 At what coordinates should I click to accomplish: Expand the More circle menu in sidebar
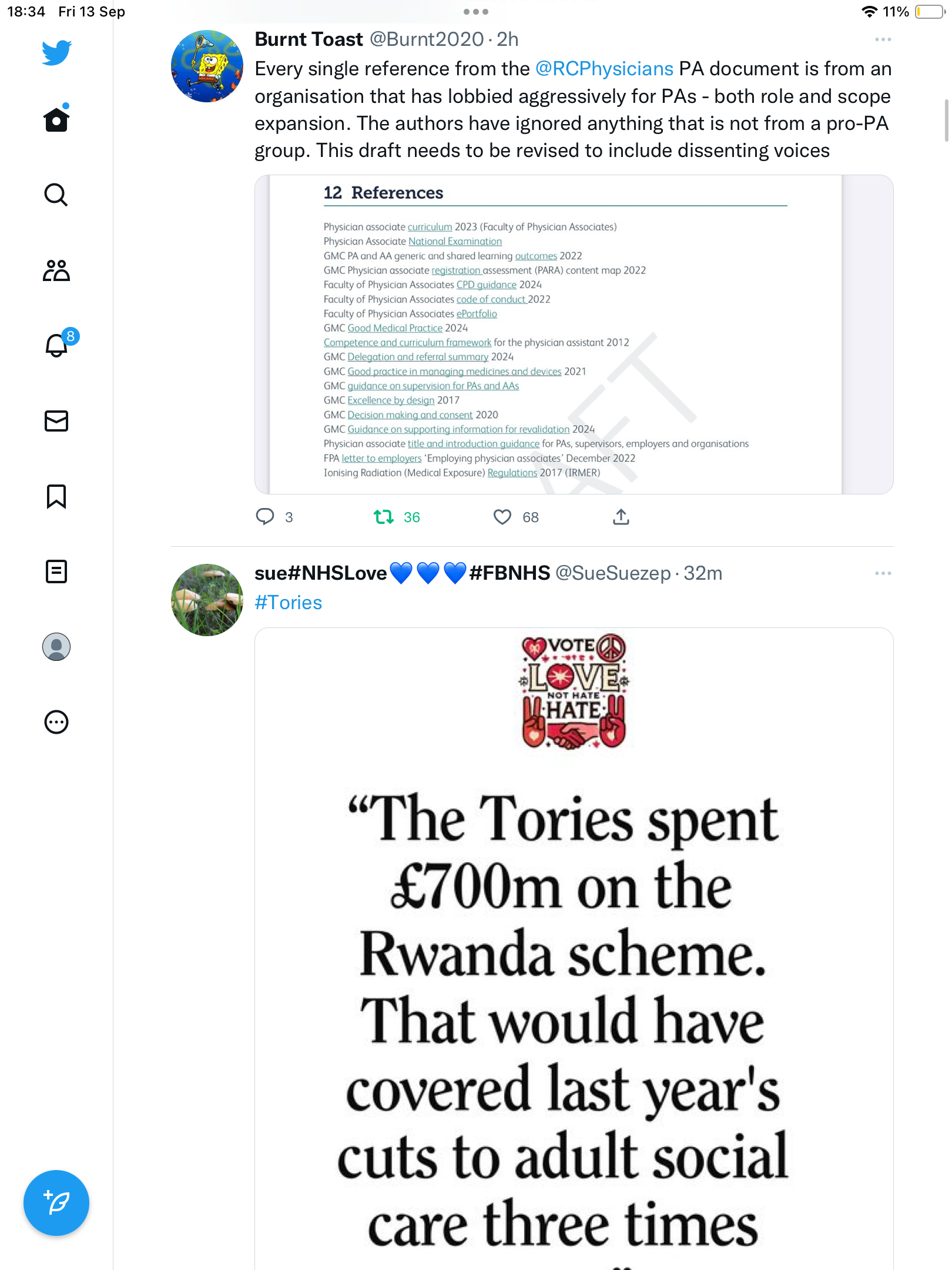pos(56,722)
